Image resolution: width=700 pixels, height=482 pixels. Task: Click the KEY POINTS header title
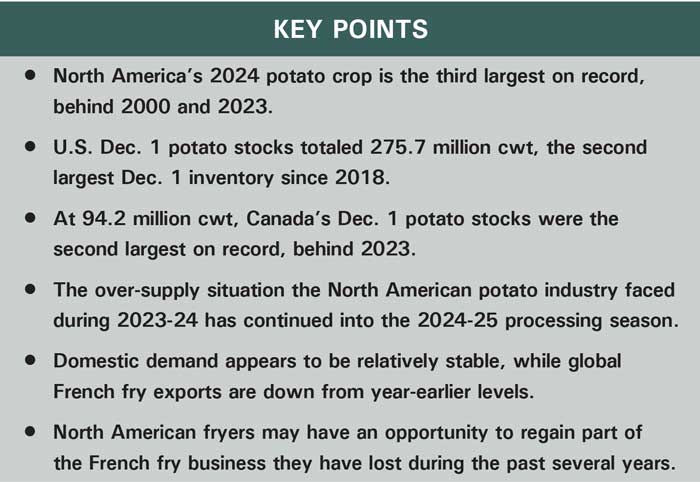[350, 29]
